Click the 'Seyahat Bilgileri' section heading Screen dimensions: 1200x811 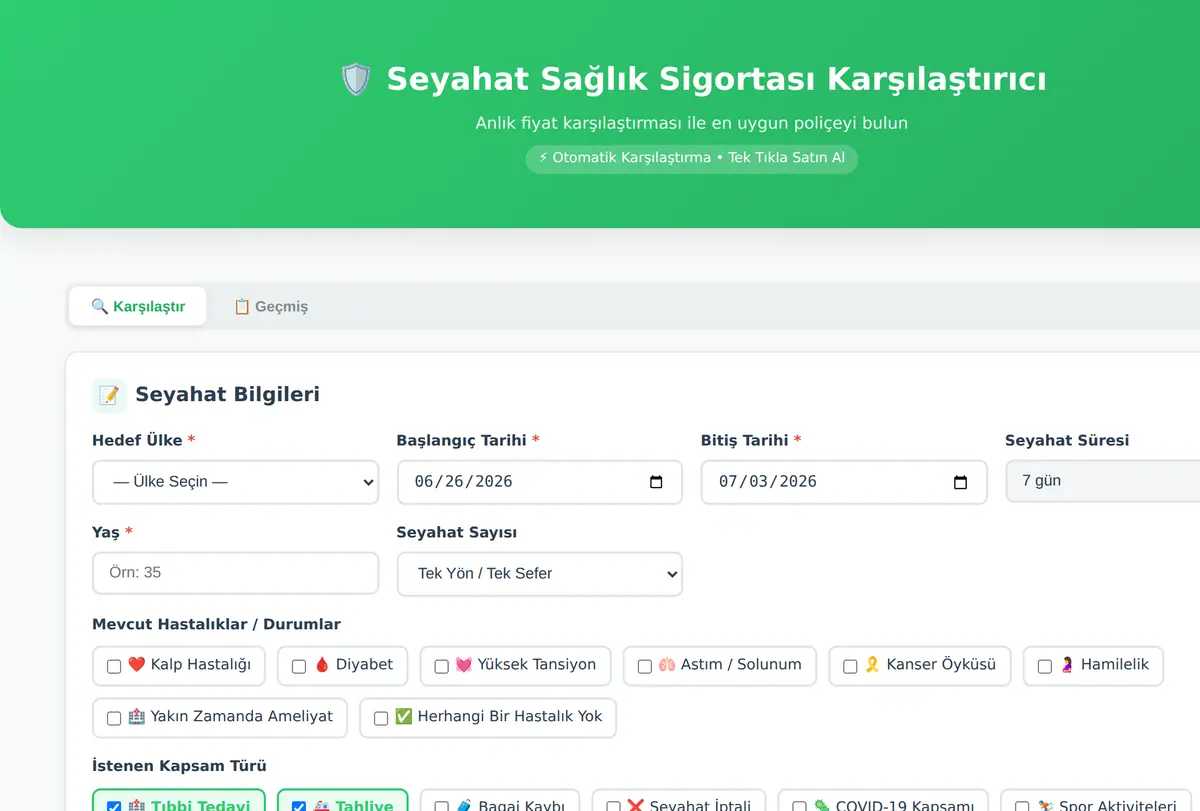click(228, 394)
